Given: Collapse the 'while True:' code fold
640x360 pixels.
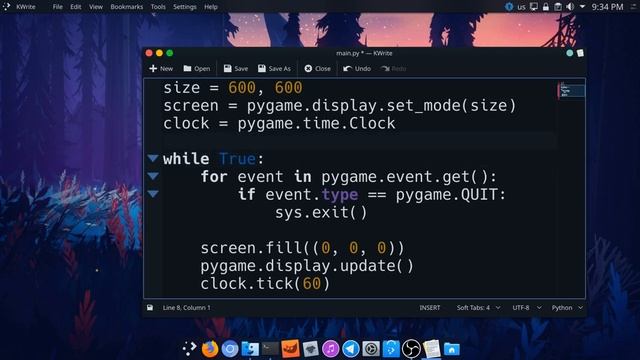Looking at the screenshot, I should point(153,158).
